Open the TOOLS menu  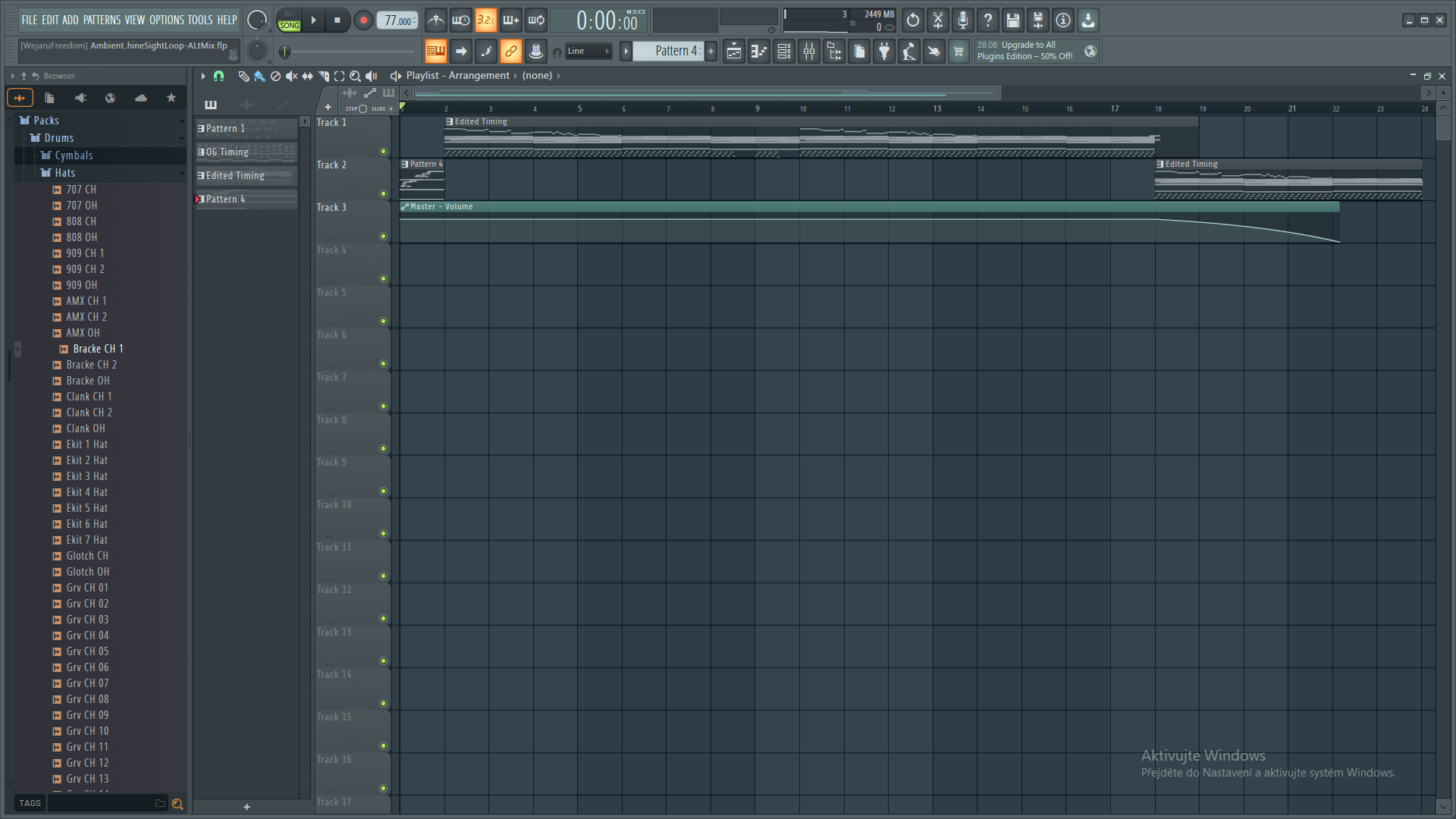pos(200,20)
